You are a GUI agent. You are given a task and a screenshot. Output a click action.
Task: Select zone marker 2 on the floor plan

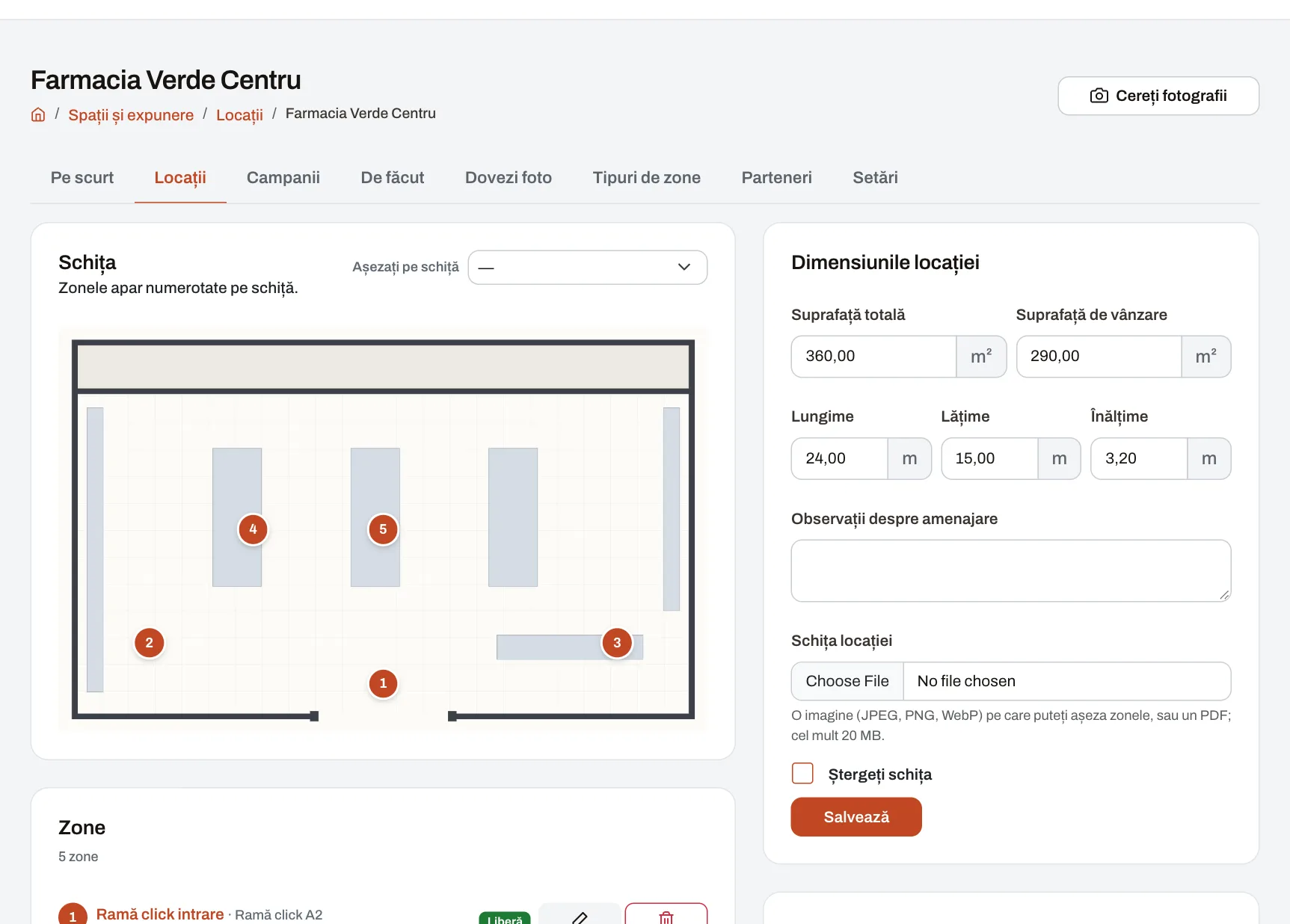(x=149, y=643)
